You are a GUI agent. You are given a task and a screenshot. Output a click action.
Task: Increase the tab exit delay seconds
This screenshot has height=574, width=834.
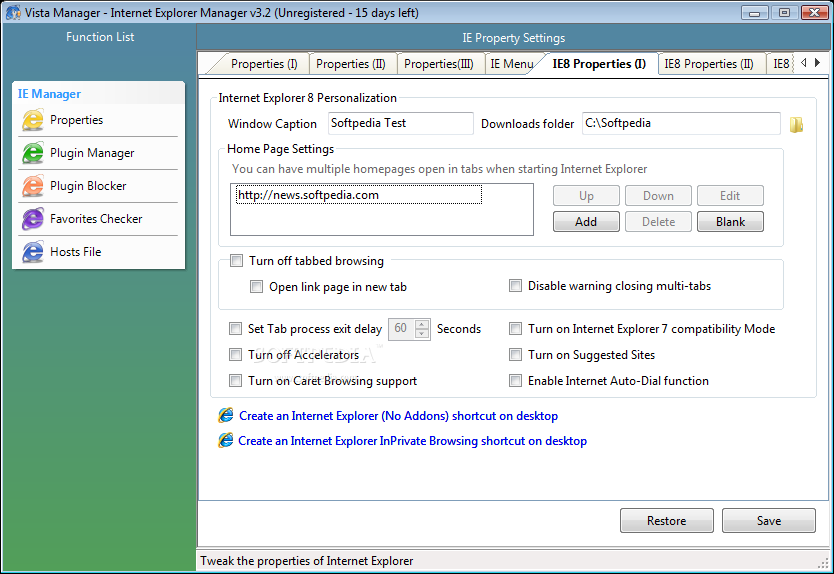click(x=422, y=324)
